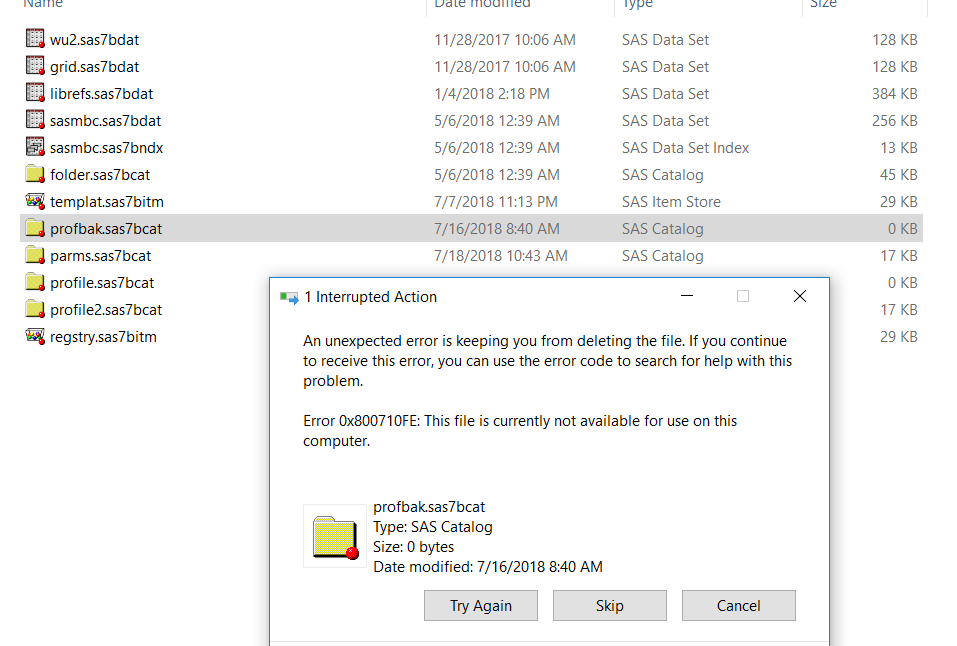Click the large profbak.sas7bcat folder preview in the dialog
This screenshot has height=646, width=957.
click(x=334, y=534)
